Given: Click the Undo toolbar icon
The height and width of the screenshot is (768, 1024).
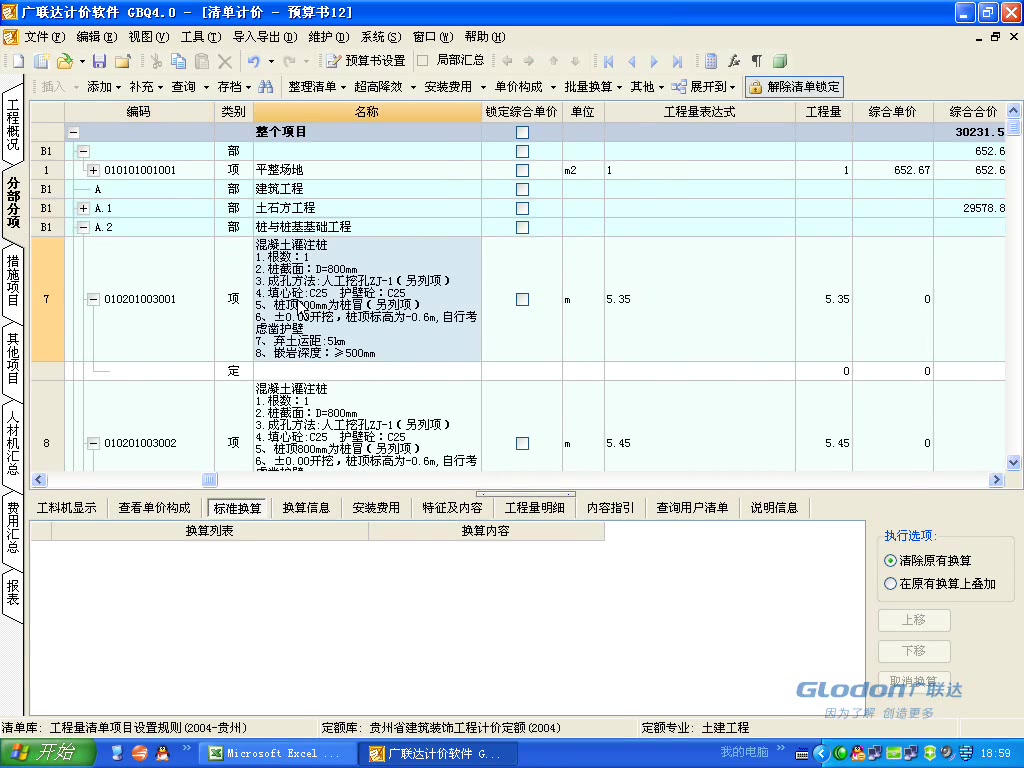Looking at the screenshot, I should pos(254,60).
